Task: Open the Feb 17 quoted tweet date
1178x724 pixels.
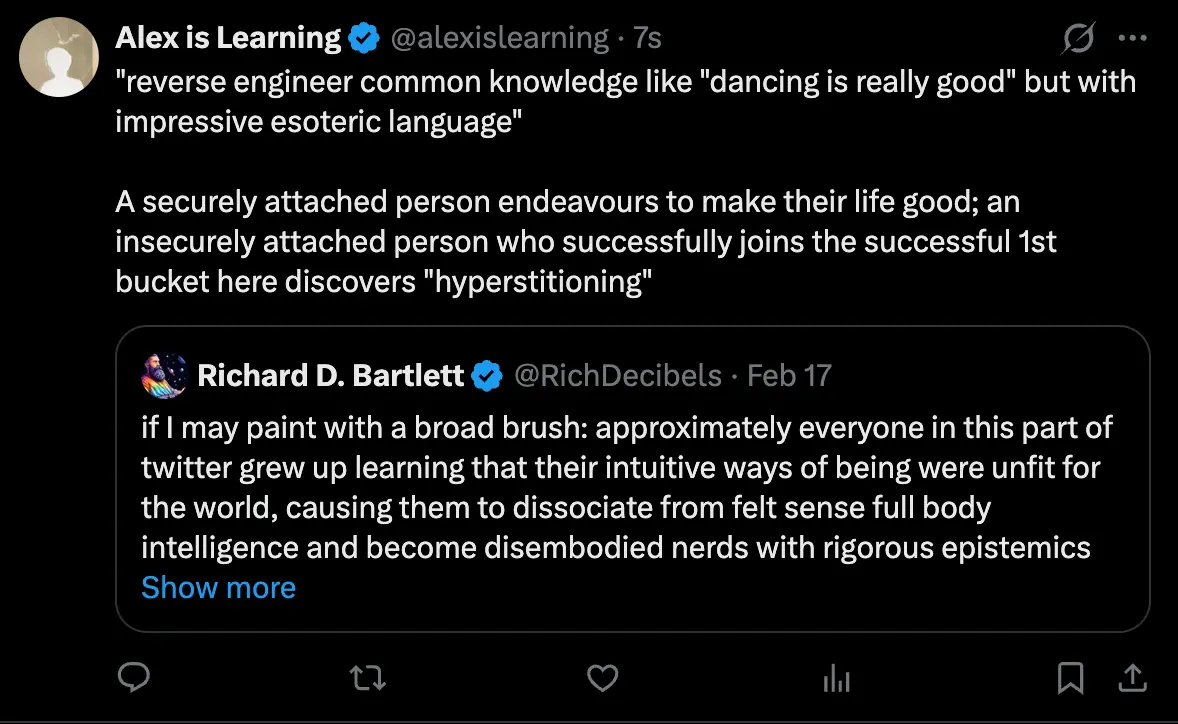Action: 790,375
